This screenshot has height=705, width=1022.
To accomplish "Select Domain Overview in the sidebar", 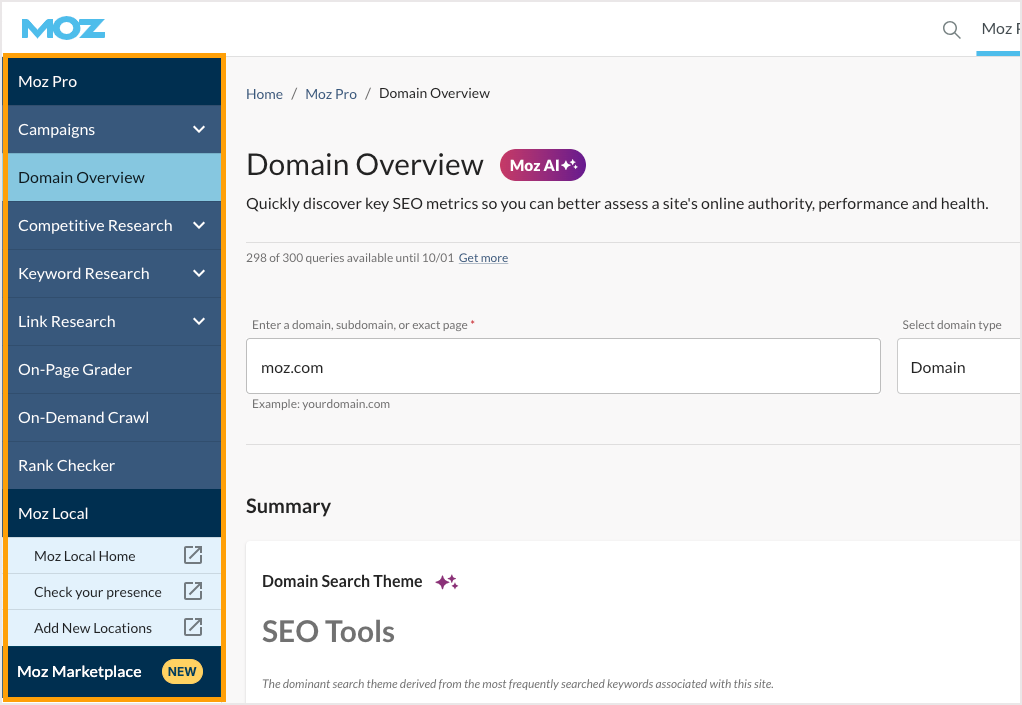I will point(82,178).
